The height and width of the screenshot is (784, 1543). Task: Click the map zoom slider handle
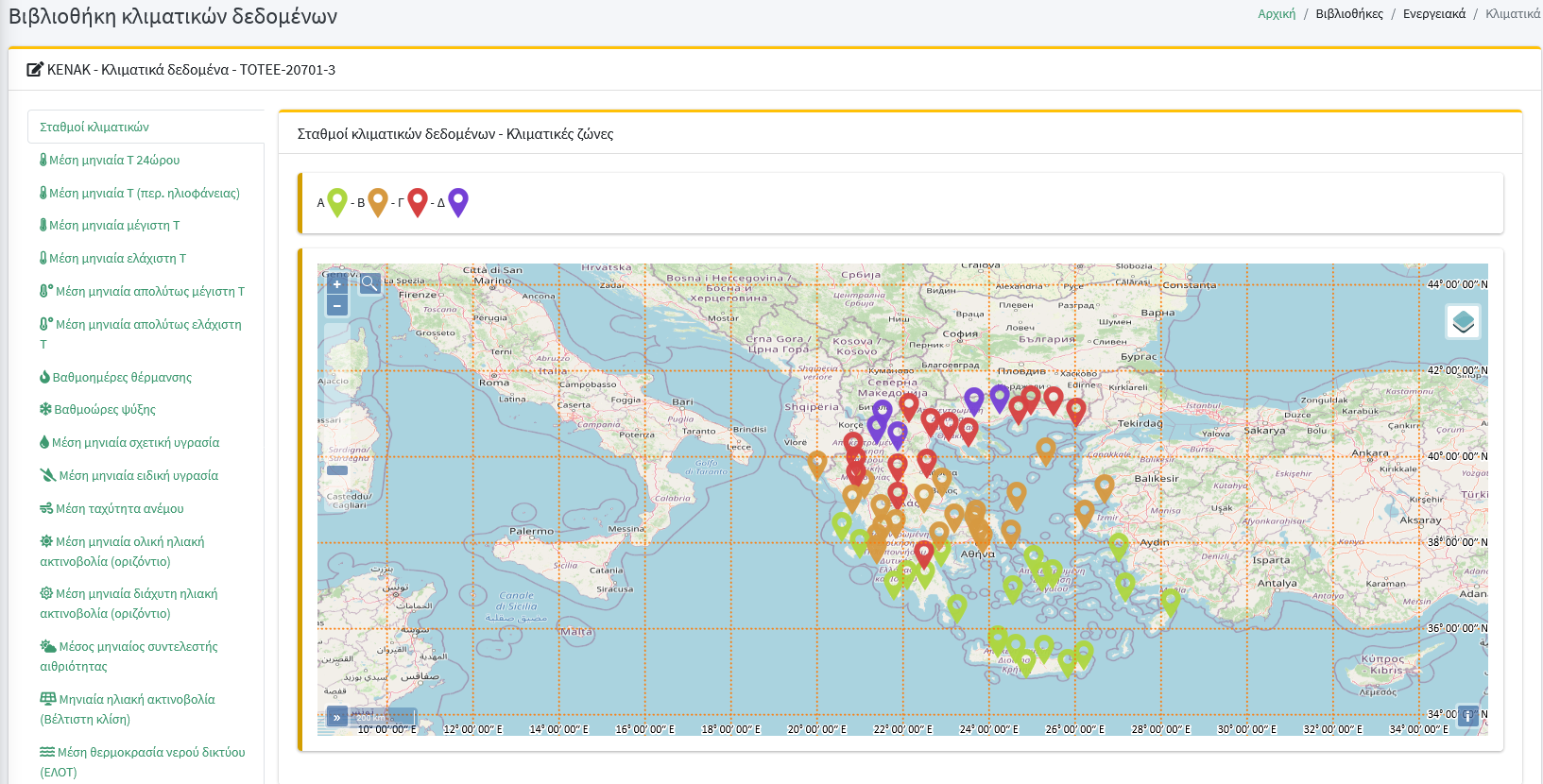(x=337, y=469)
